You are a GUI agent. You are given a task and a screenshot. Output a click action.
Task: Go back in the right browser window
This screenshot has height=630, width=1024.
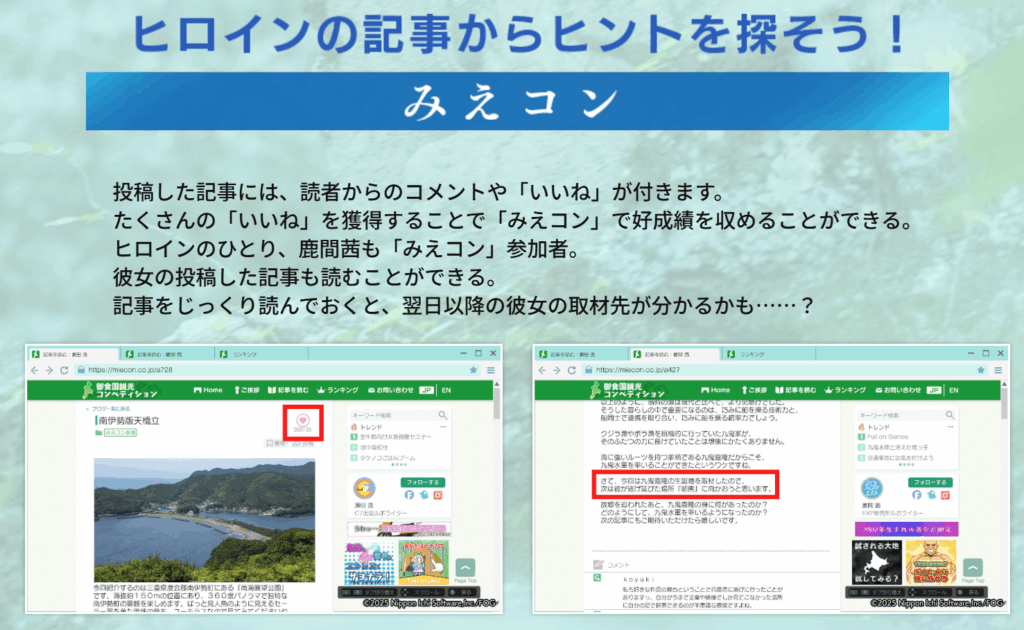[542, 370]
